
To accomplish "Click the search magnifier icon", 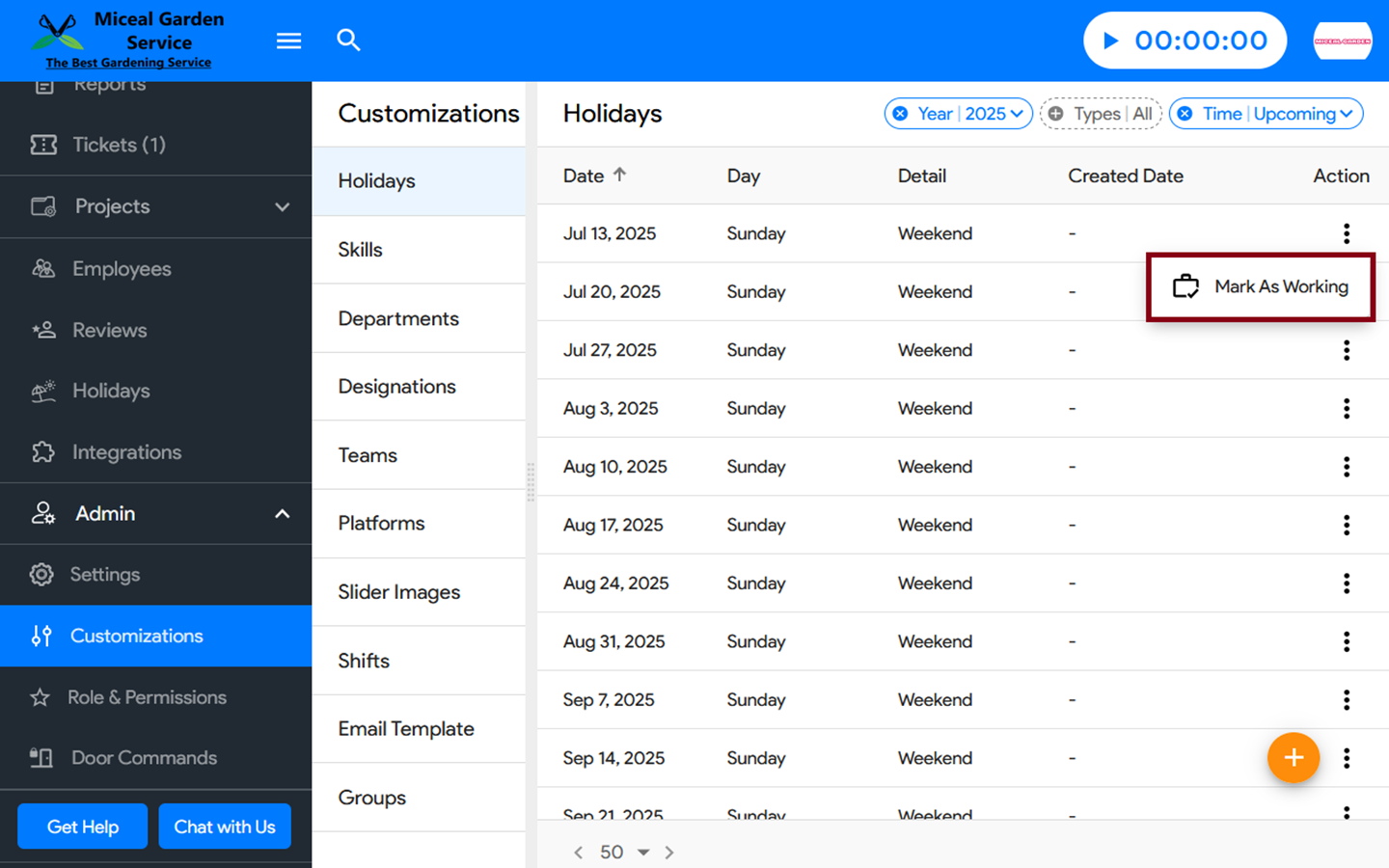I will [x=348, y=41].
